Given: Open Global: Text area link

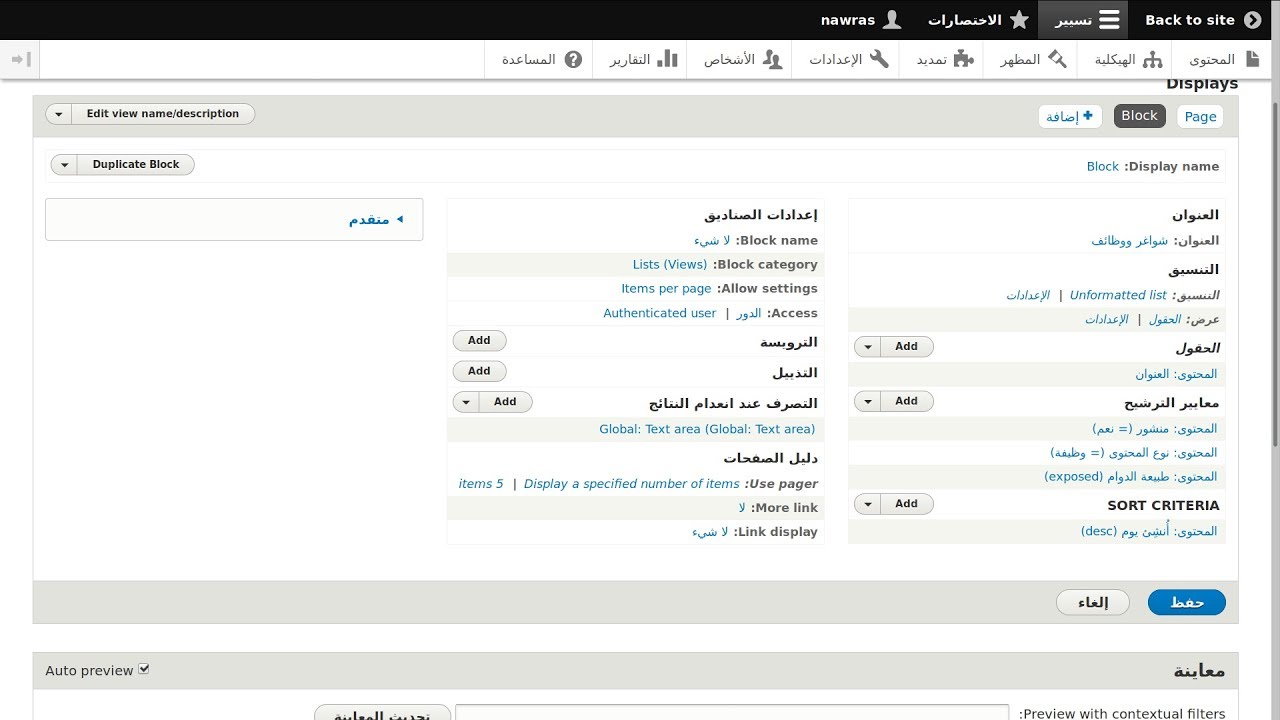Looking at the screenshot, I should [707, 429].
